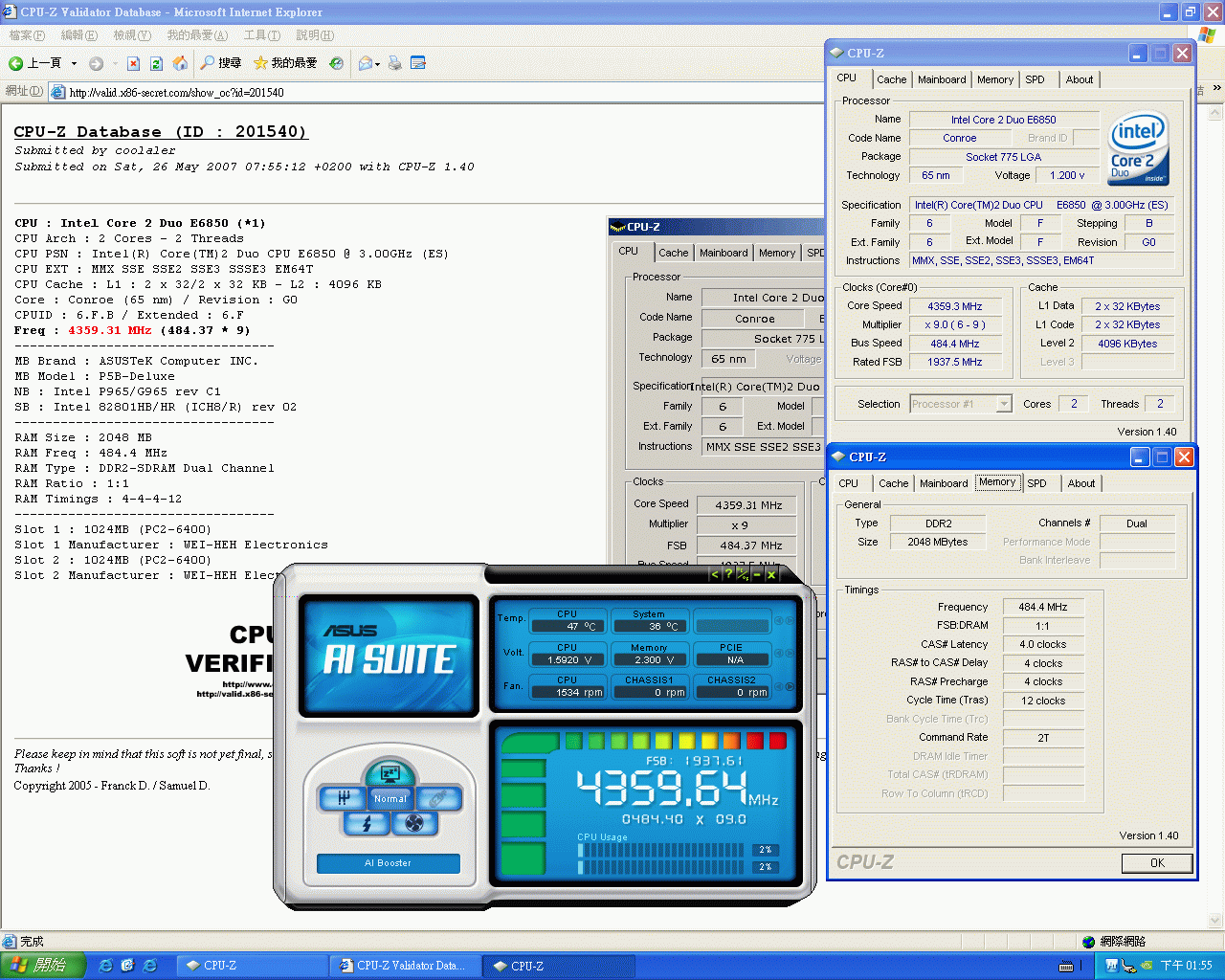Viewport: 1225px width, 980px height.
Task: Click the next arrow on Fan row
Action: click(790, 686)
